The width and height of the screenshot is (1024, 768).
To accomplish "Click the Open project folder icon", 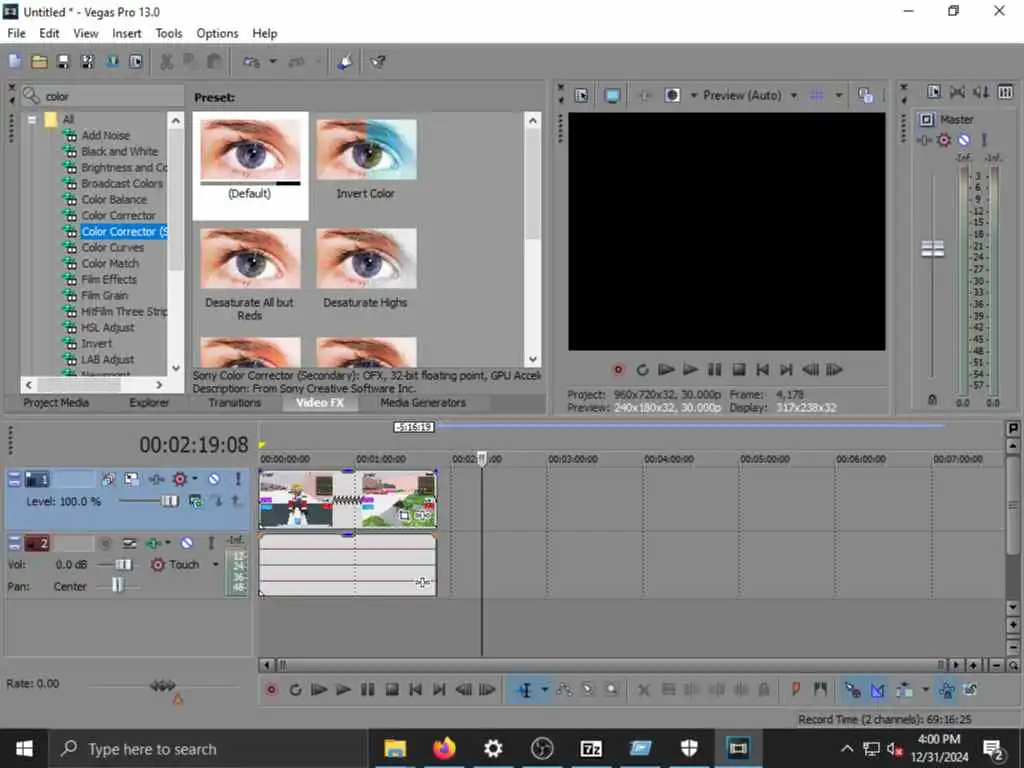I will [x=39, y=61].
